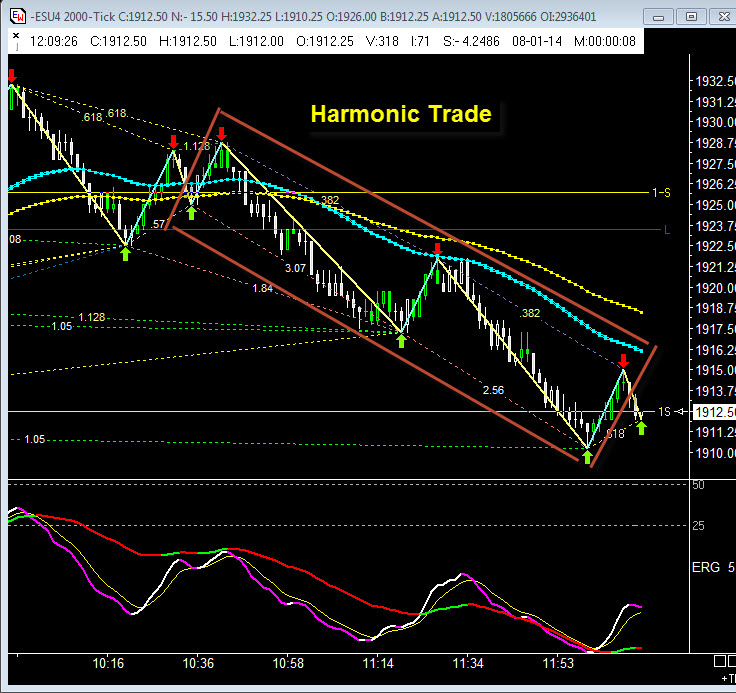Click the green arrow at the 1910 low
736x693 pixels.
click(587, 457)
